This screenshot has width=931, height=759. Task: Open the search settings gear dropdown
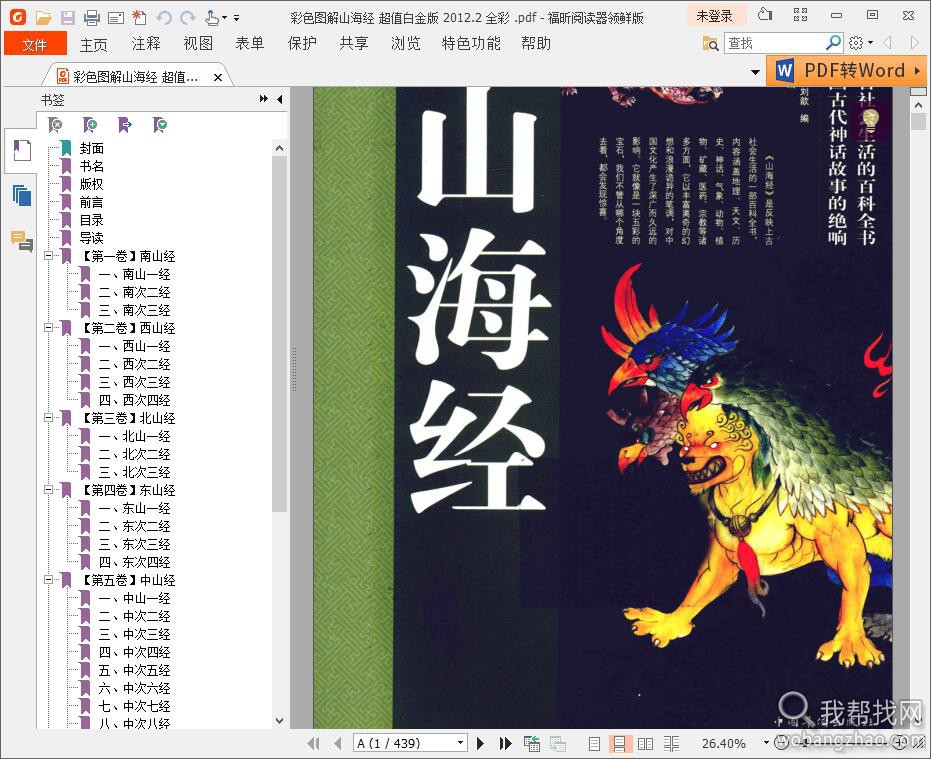[860, 43]
